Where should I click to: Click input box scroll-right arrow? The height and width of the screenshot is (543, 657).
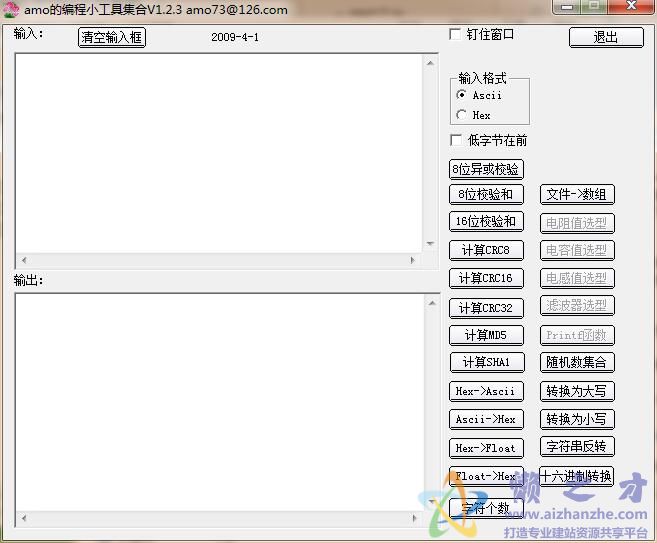click(x=412, y=260)
